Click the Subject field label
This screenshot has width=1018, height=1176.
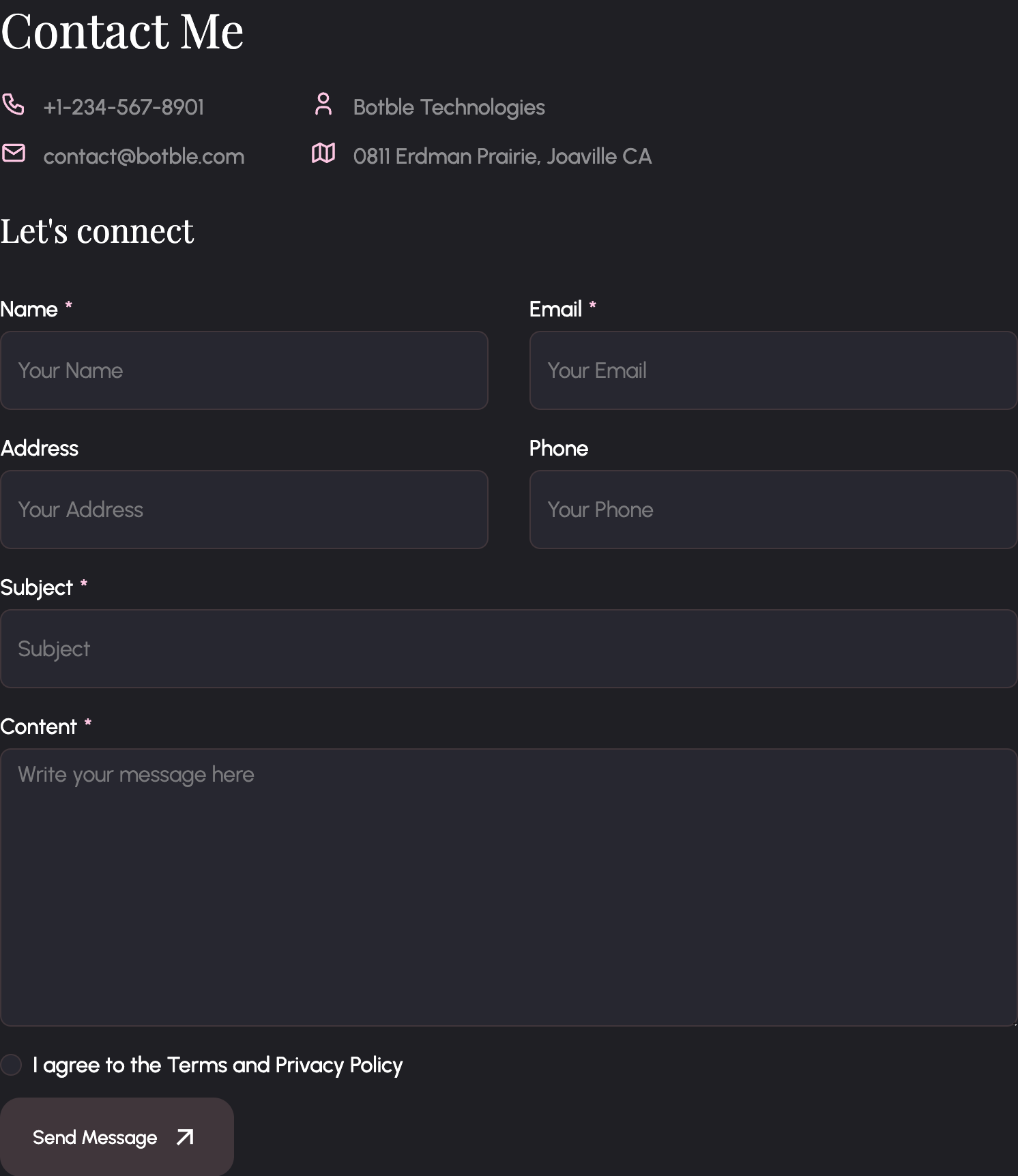point(36,587)
